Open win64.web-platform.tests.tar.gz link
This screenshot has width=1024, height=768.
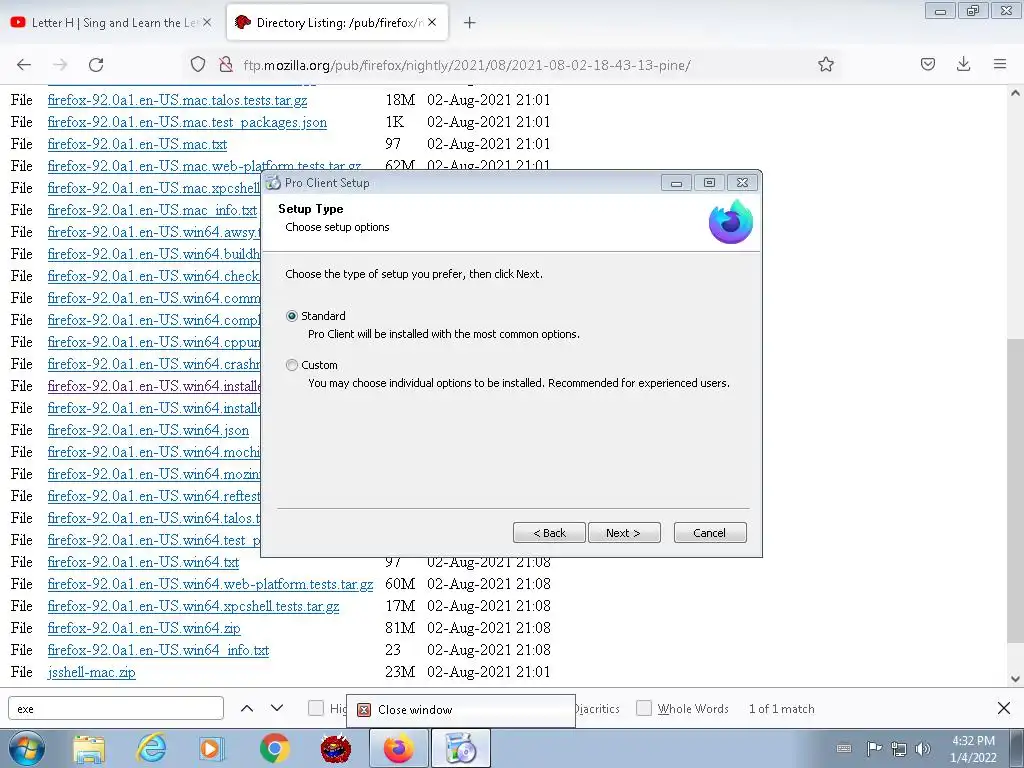tap(210, 584)
